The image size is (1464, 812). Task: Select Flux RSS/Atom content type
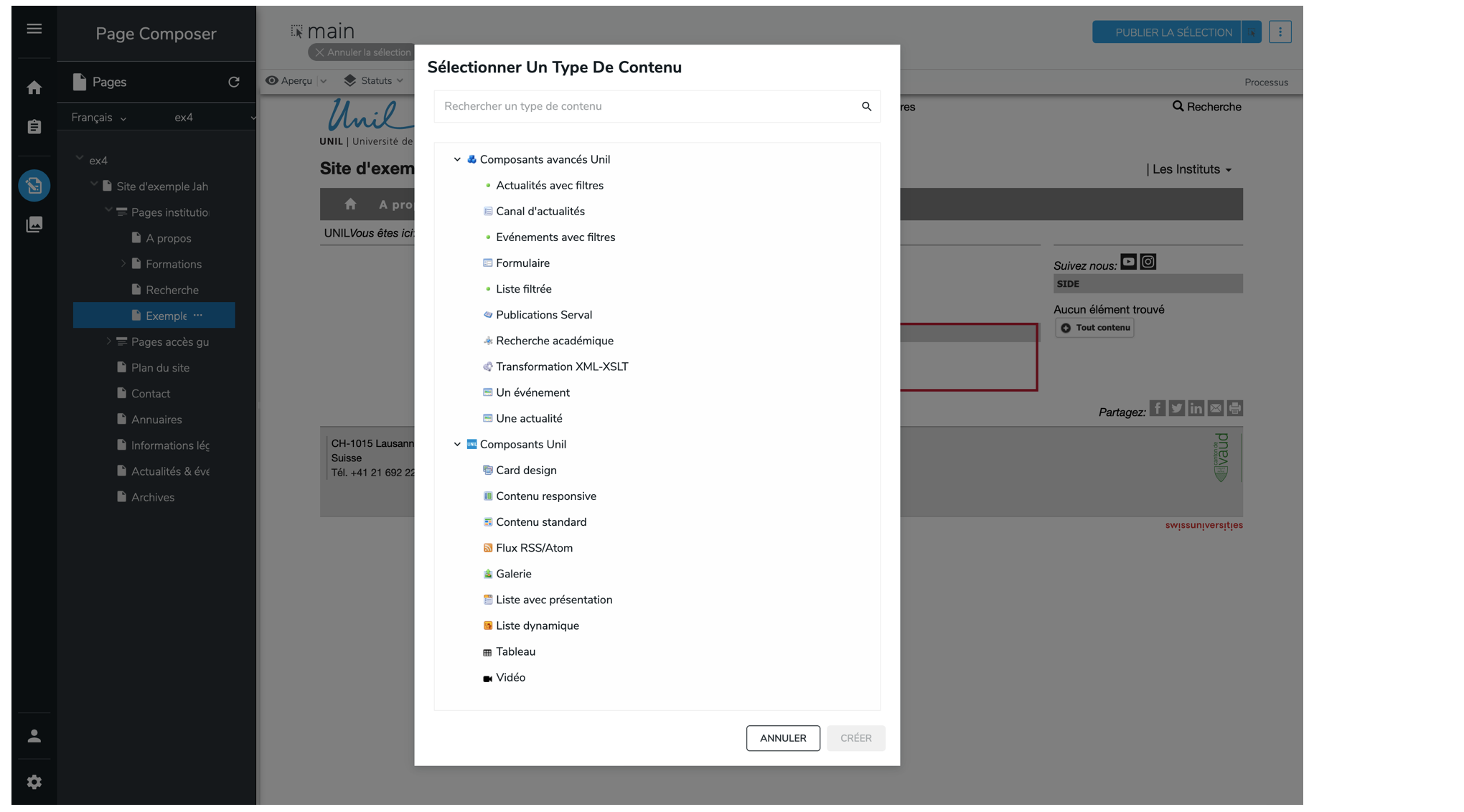[x=534, y=548]
